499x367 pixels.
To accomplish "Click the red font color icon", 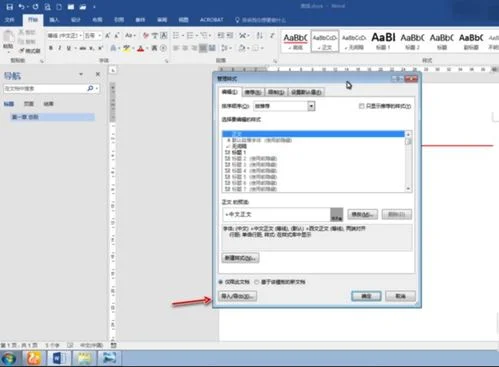I will point(141,49).
